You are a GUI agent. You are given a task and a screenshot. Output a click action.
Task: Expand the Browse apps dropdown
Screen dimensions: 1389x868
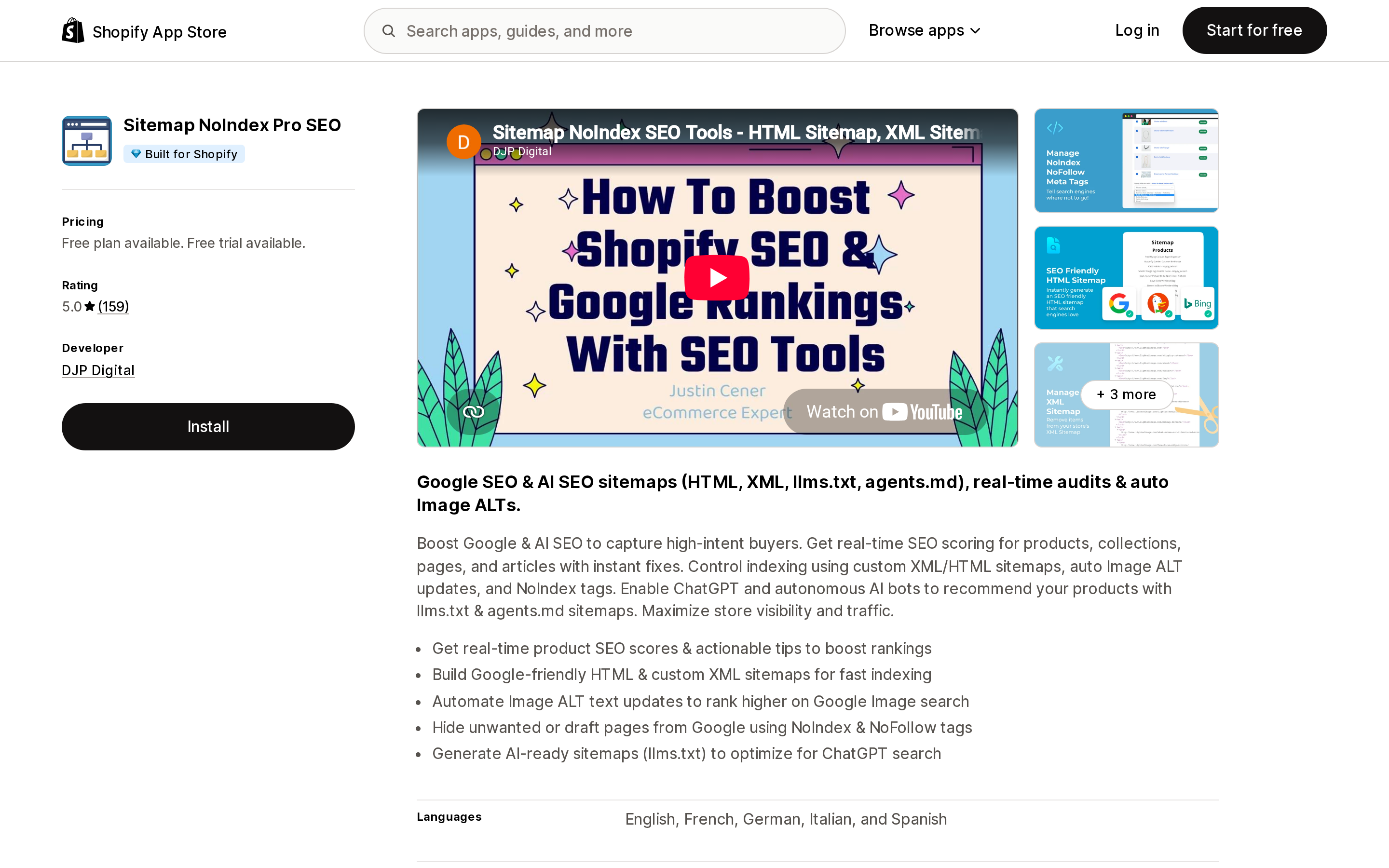tap(925, 30)
